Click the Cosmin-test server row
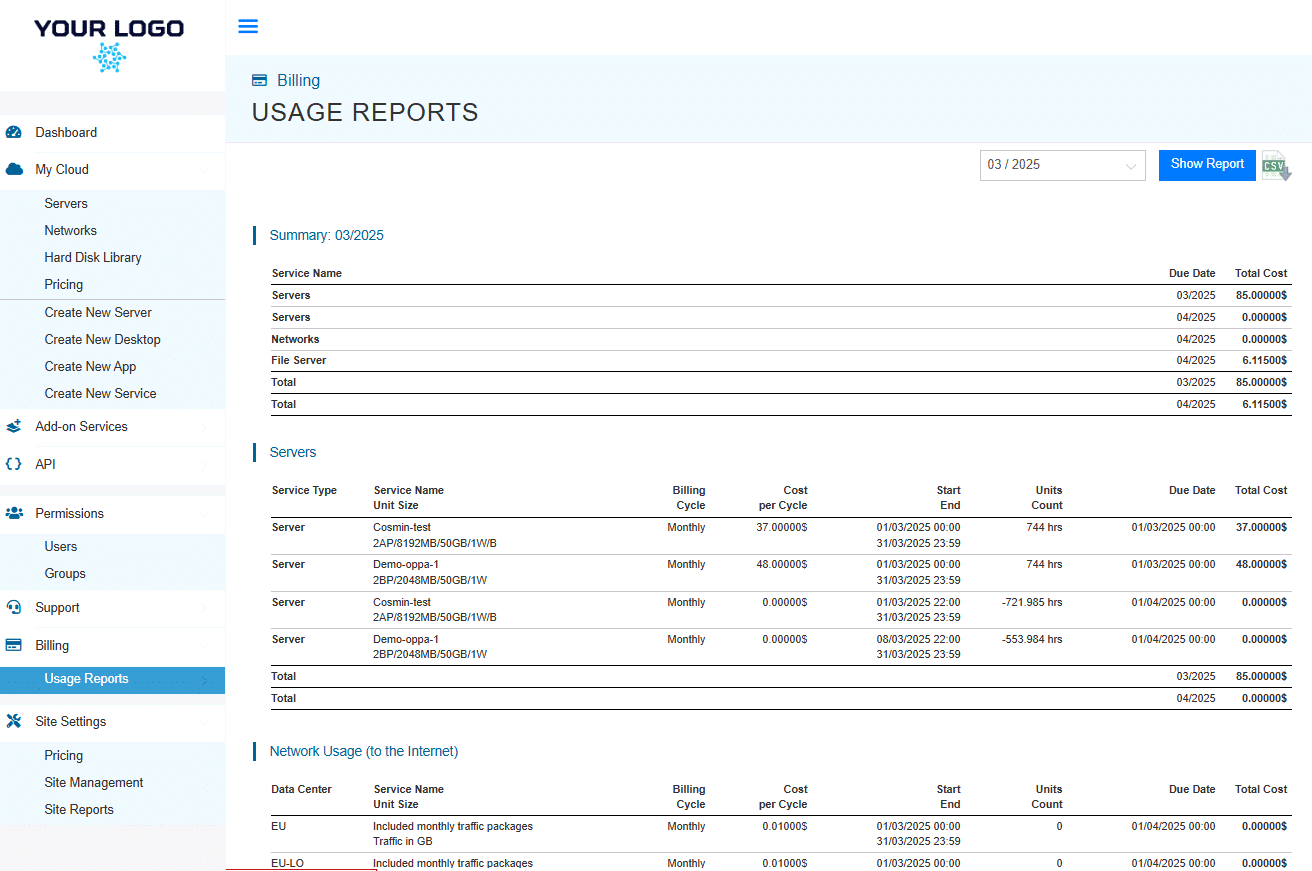This screenshot has width=1312, height=871. click(x=600, y=534)
